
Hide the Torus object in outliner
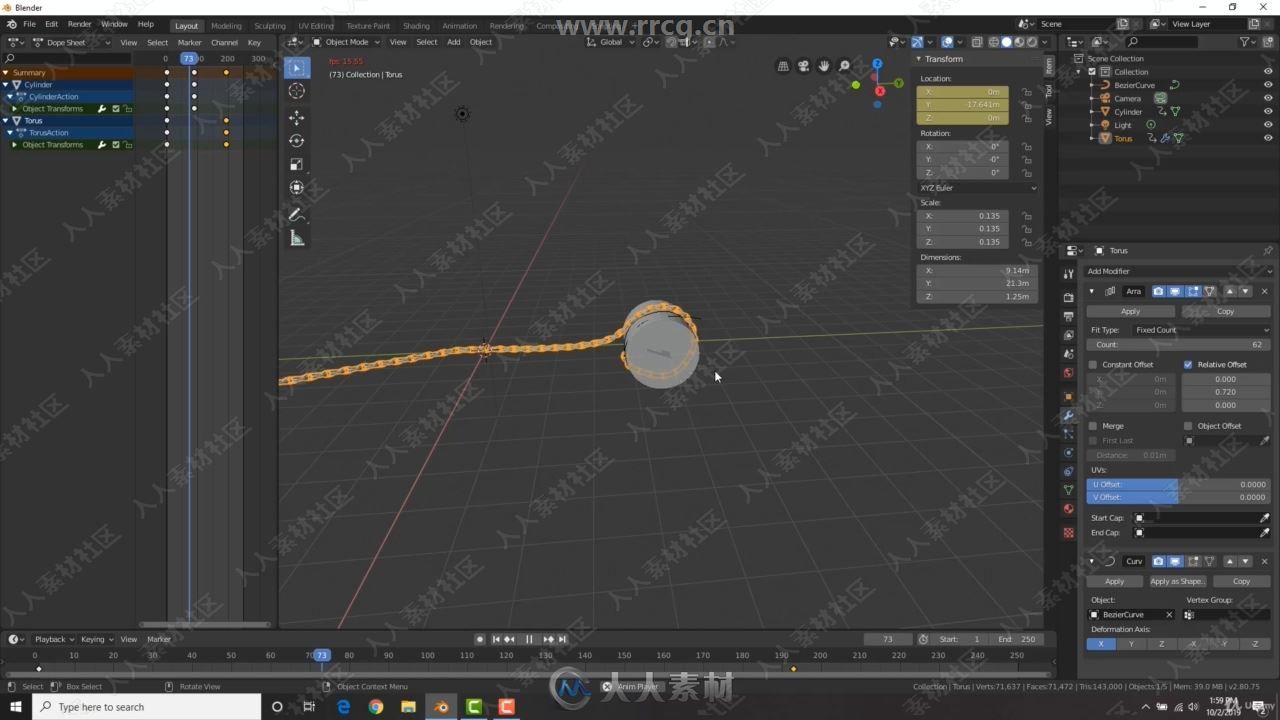tap(1268, 138)
